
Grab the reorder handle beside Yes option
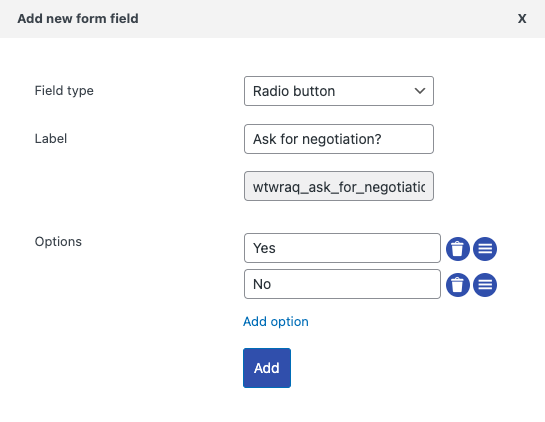click(x=485, y=249)
